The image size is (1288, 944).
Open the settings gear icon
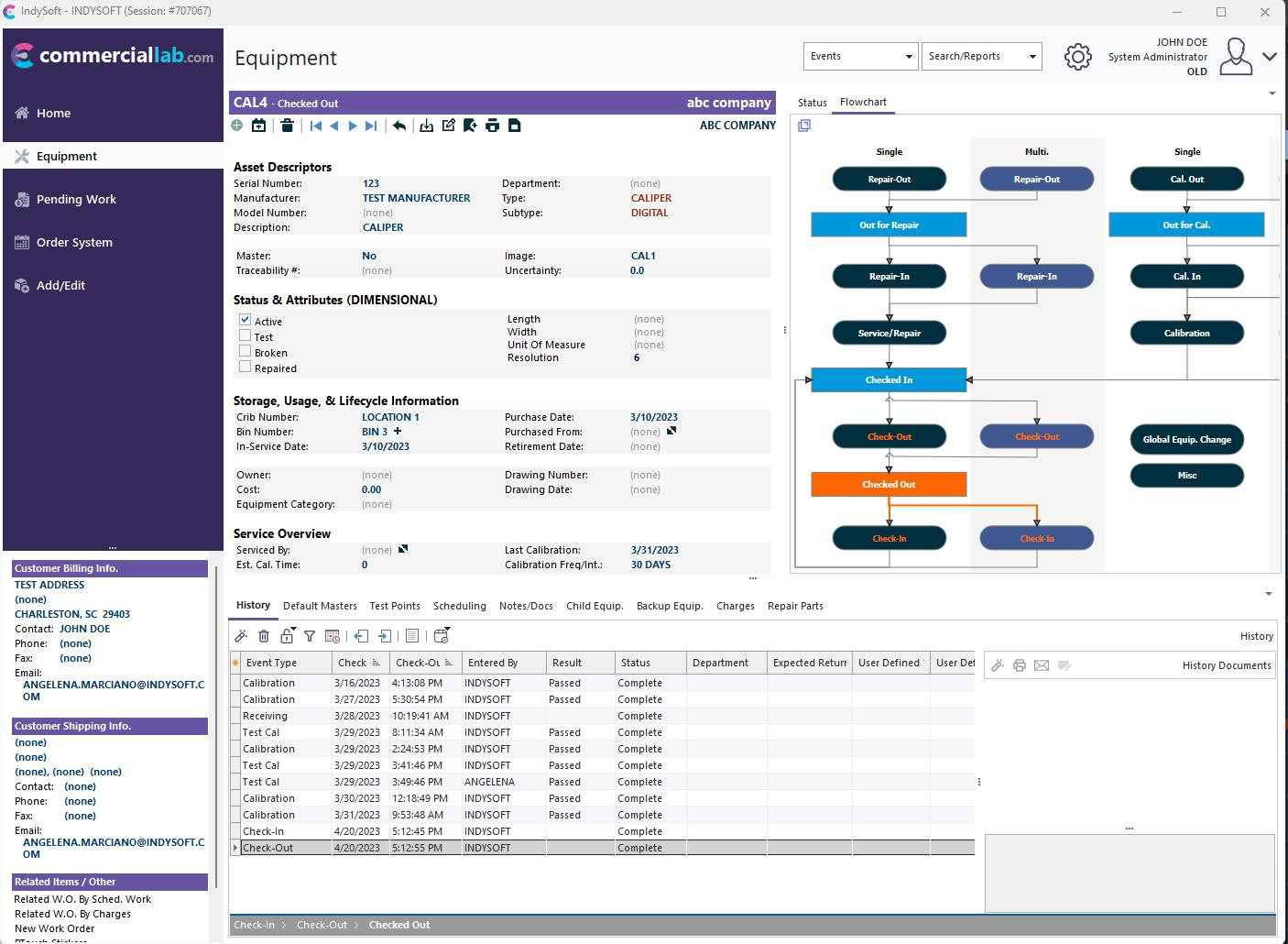(1077, 57)
